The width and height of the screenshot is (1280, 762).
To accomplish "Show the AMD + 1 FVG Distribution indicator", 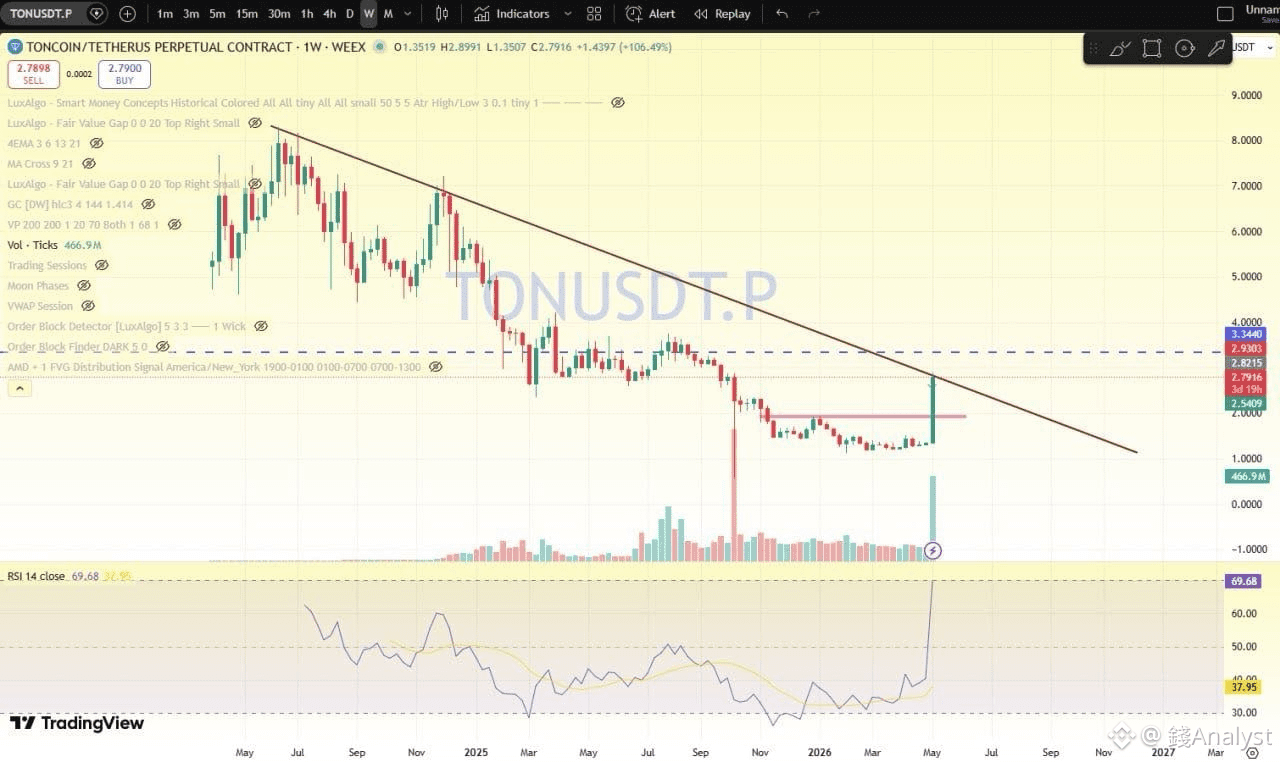I will (435, 367).
